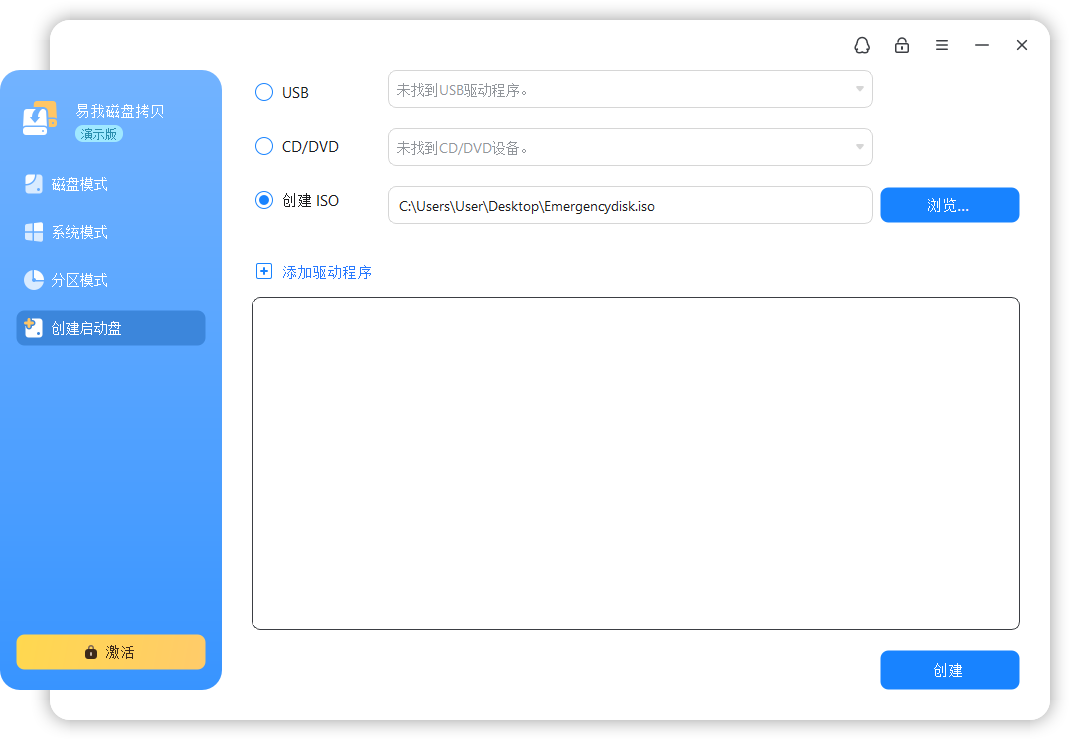This screenshot has width=1070, height=740.
Task: Open the QQ support penguin icon
Action: tap(862, 45)
